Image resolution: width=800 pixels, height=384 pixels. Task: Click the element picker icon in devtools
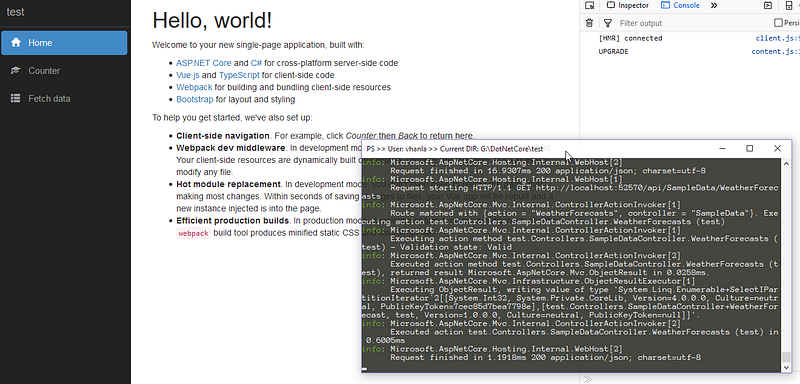point(590,6)
